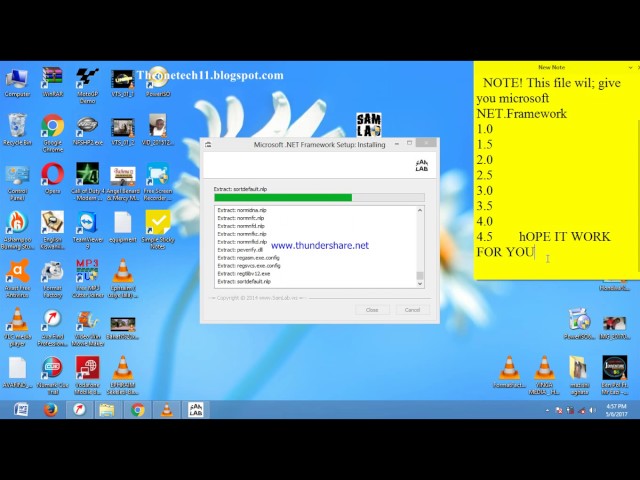Click the log row "Extract: regasm.exe.config"
640x480 pixels.
(249, 258)
